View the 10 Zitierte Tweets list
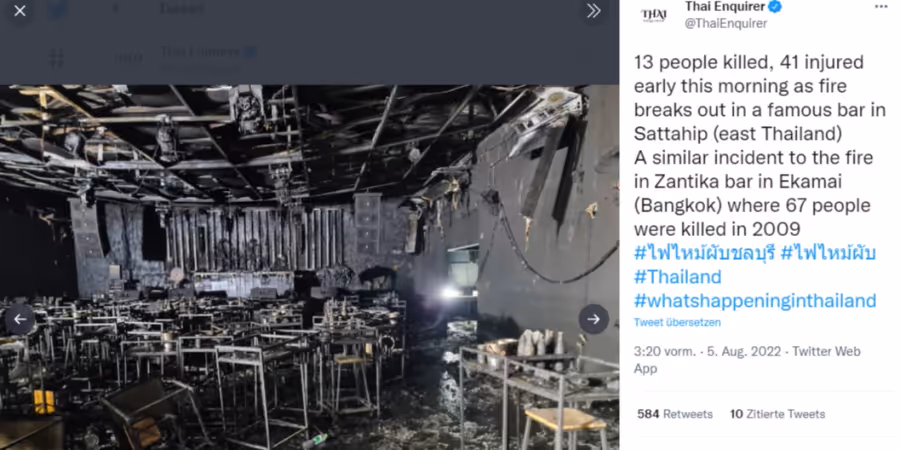The height and width of the screenshot is (450, 900). [x=777, y=414]
